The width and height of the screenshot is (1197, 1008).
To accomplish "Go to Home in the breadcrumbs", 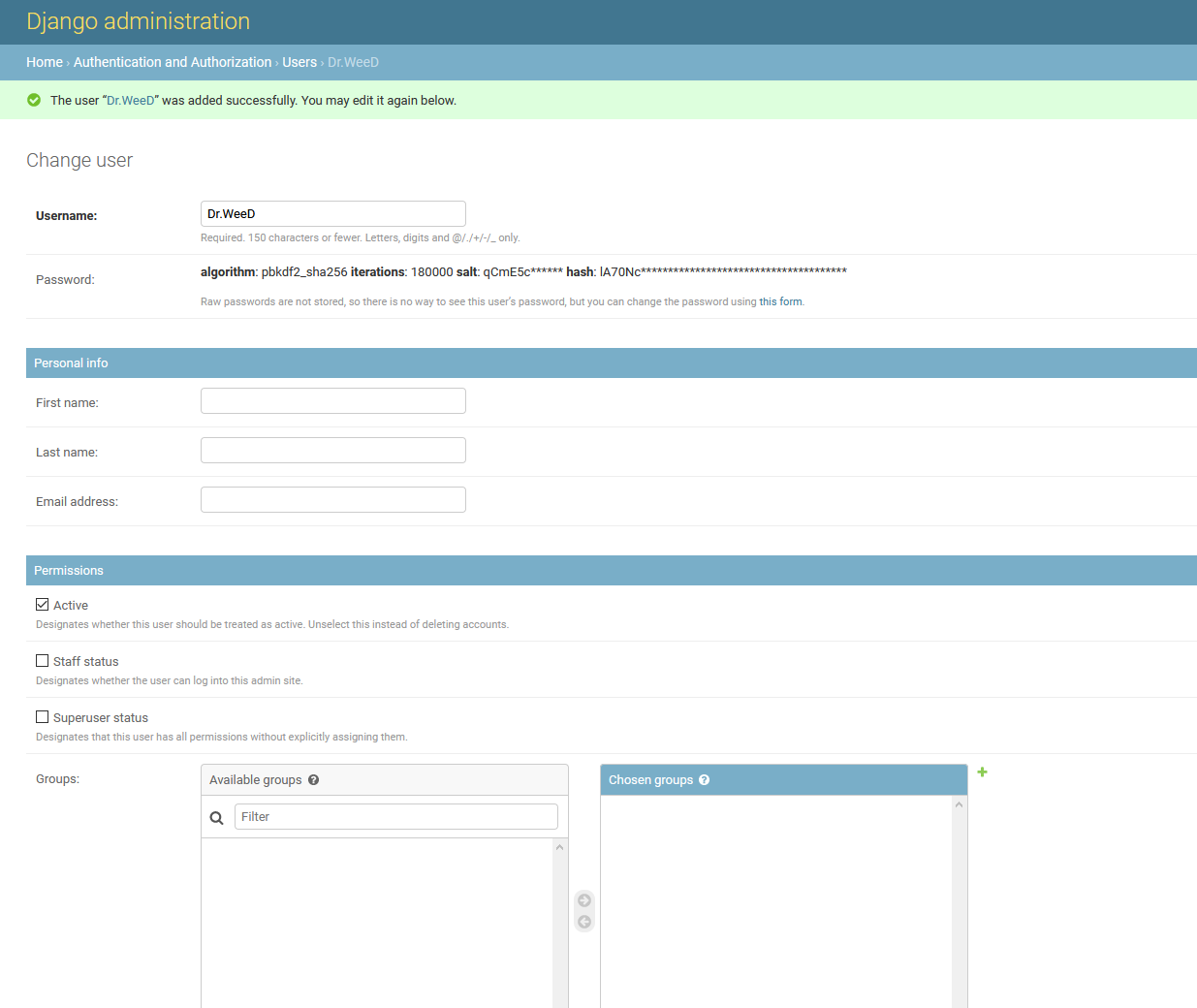I will click(x=45, y=62).
